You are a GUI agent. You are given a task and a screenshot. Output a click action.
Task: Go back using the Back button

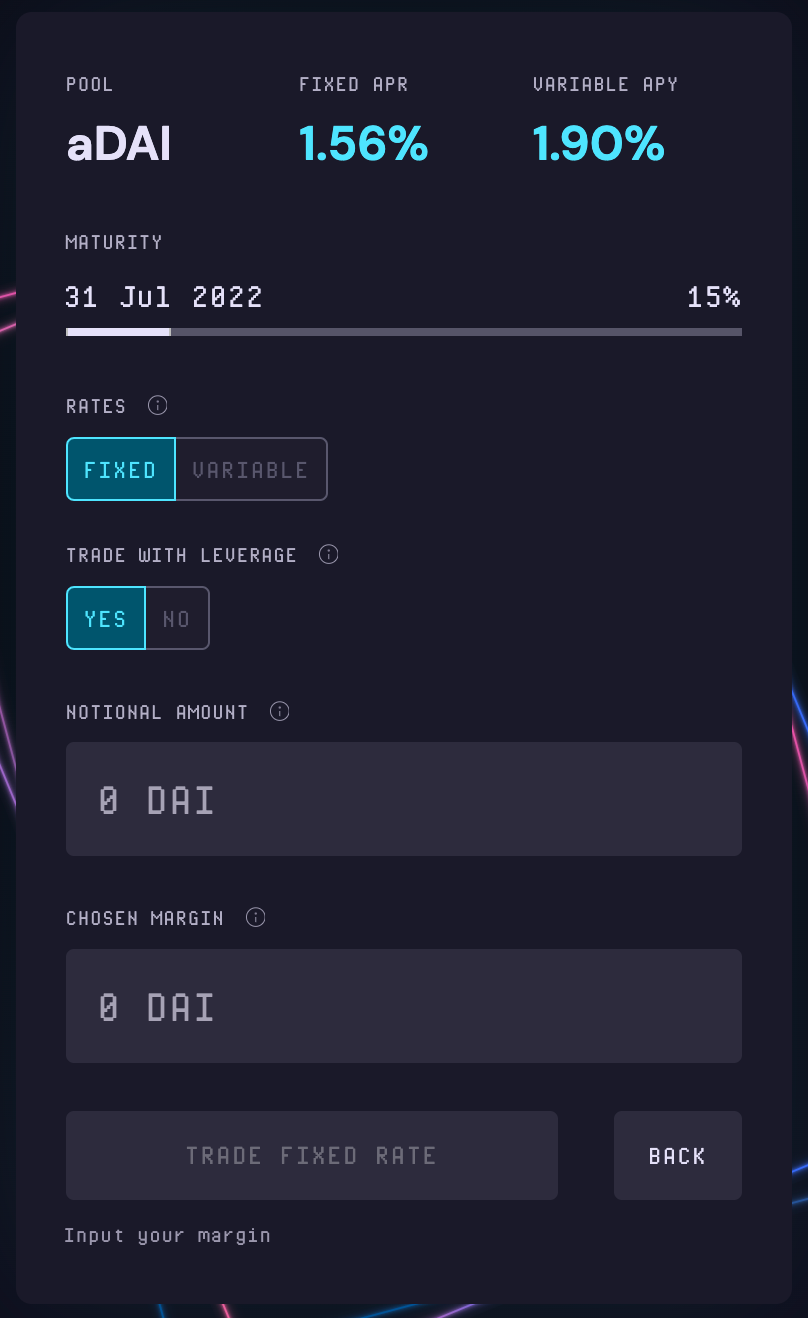tap(677, 1155)
